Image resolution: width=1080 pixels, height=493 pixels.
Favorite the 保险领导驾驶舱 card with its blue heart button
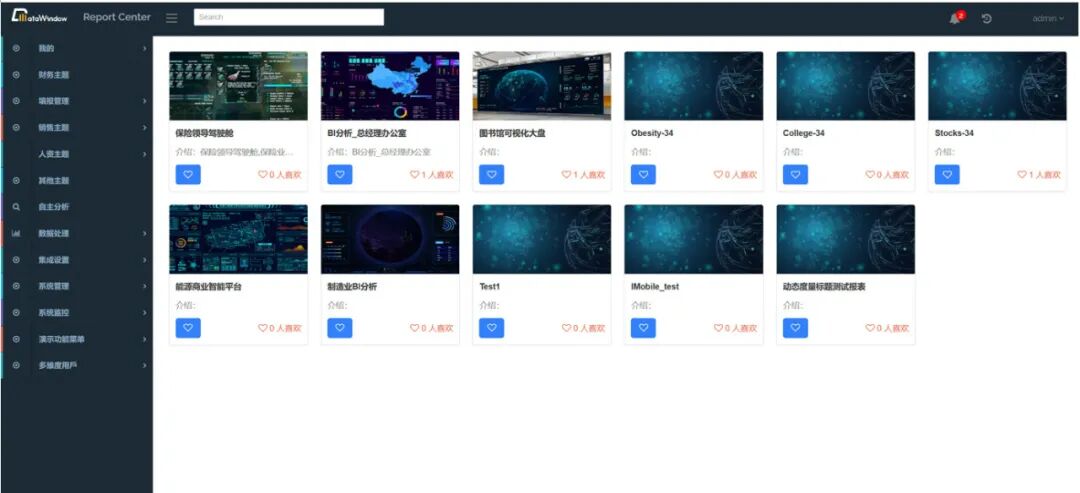click(188, 174)
